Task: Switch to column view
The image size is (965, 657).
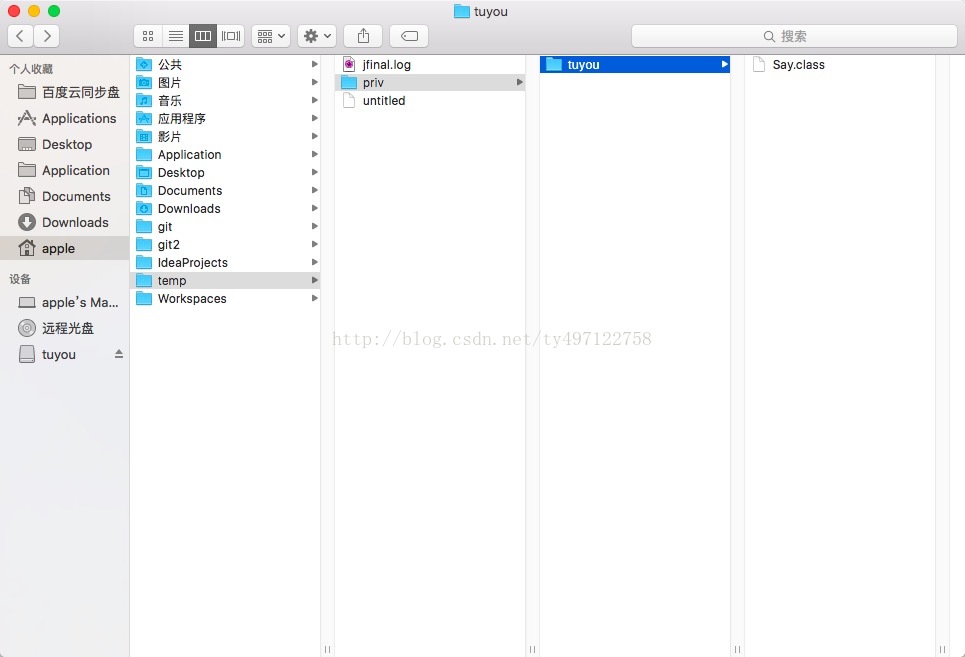Action: click(x=203, y=36)
